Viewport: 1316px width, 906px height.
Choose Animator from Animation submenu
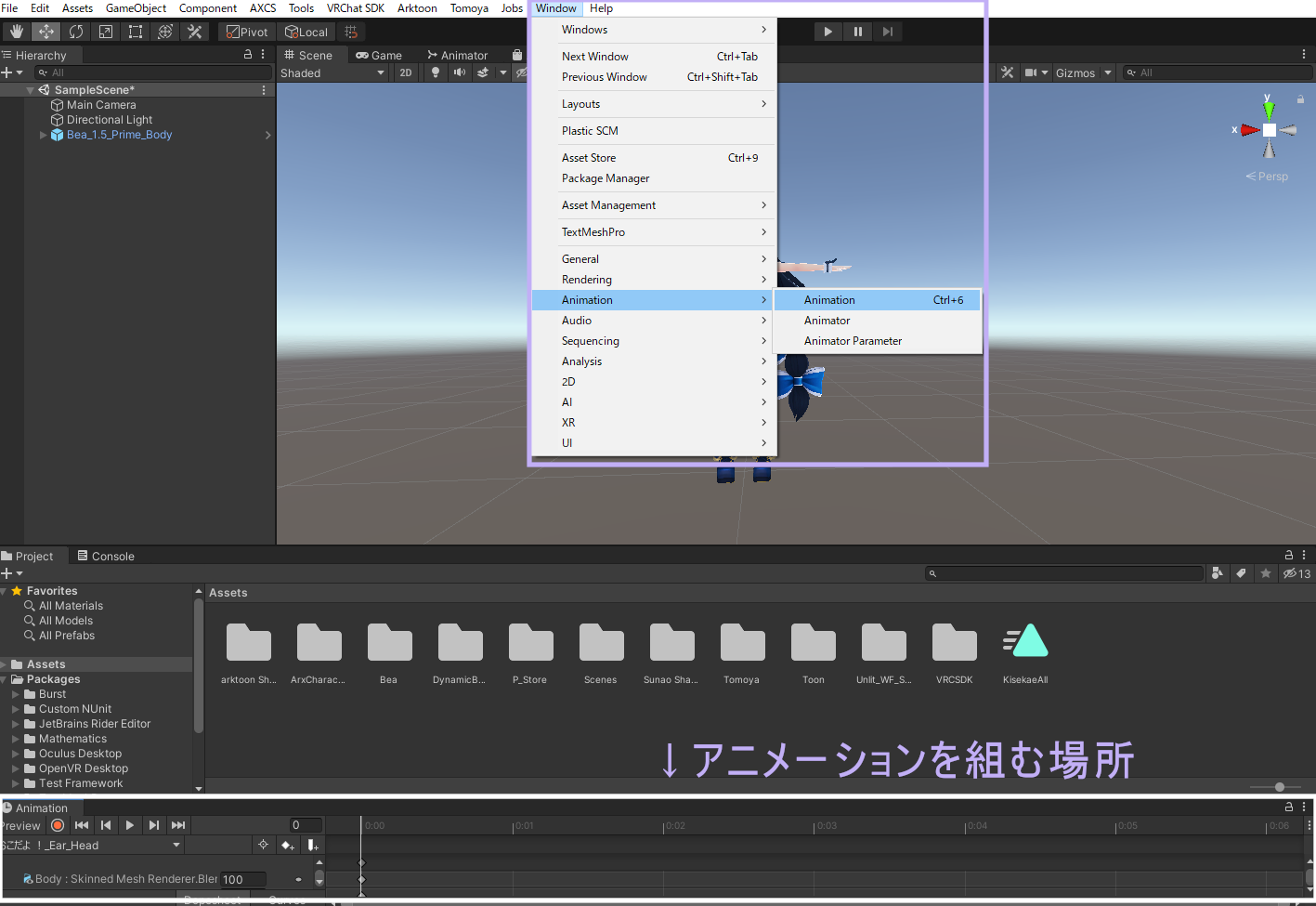point(827,321)
